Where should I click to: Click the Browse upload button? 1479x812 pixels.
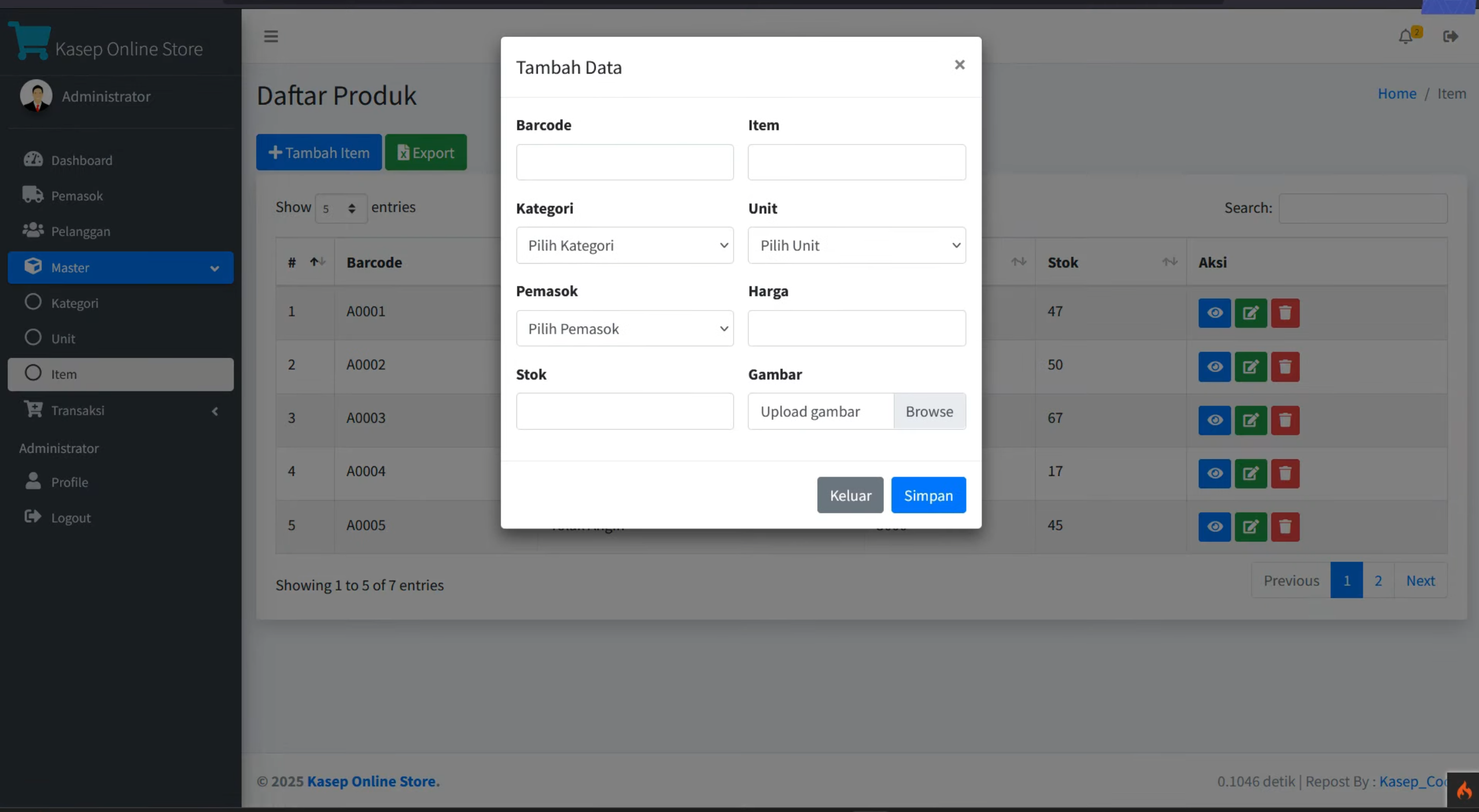930,411
